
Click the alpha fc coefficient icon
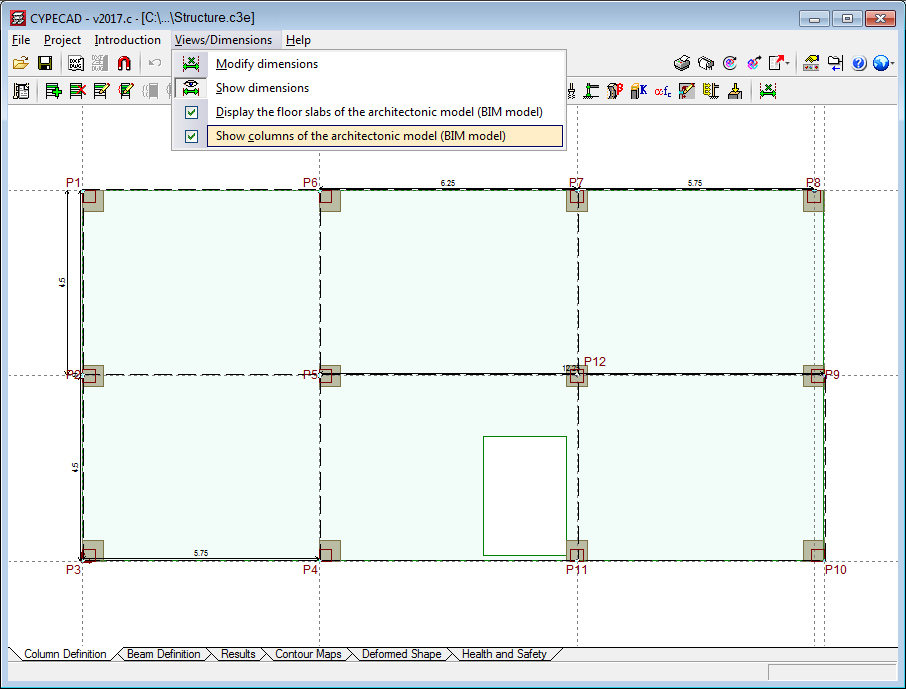click(x=662, y=91)
